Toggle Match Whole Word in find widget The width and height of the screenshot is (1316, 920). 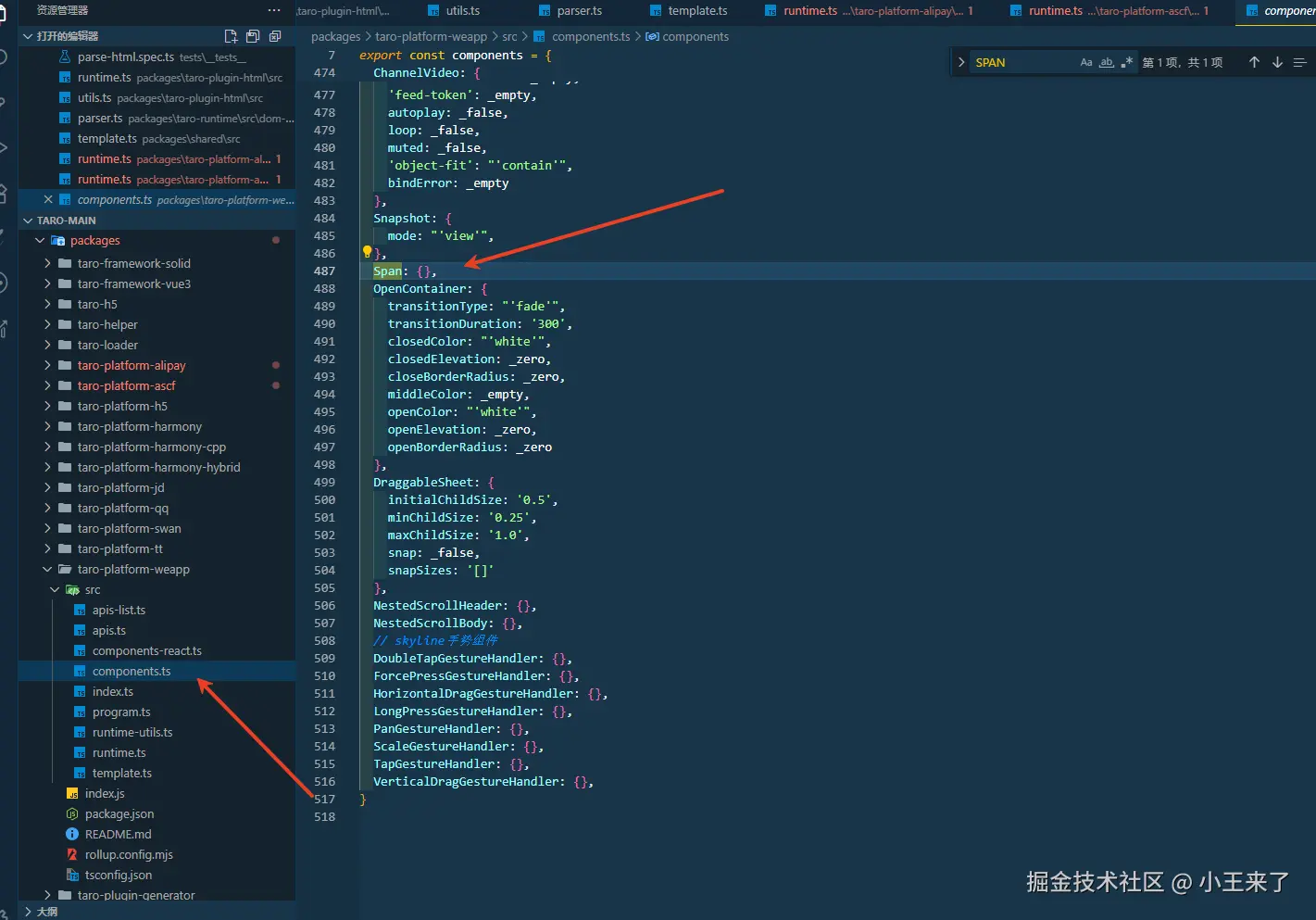click(1107, 62)
